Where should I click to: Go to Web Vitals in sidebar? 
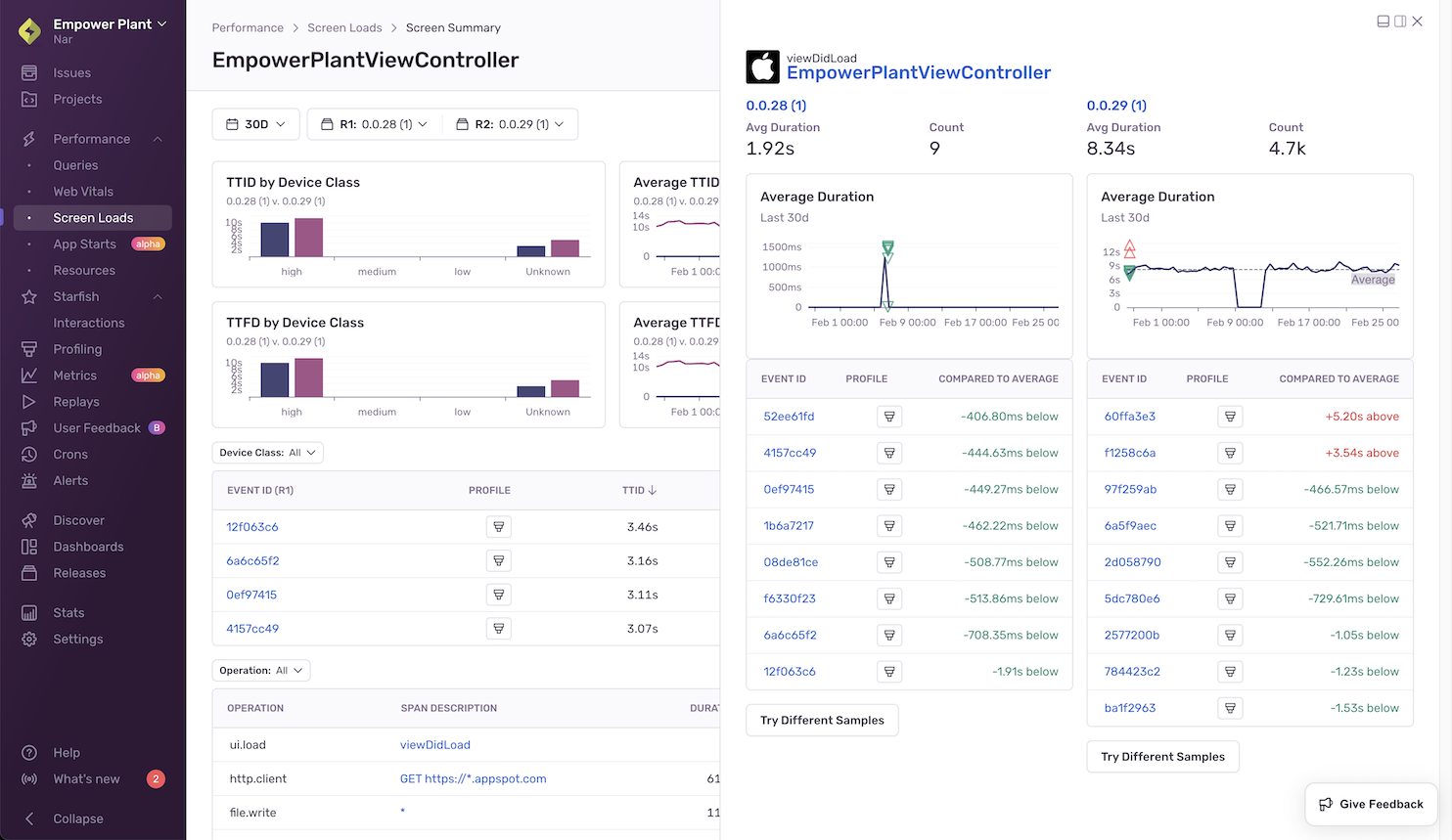83,192
